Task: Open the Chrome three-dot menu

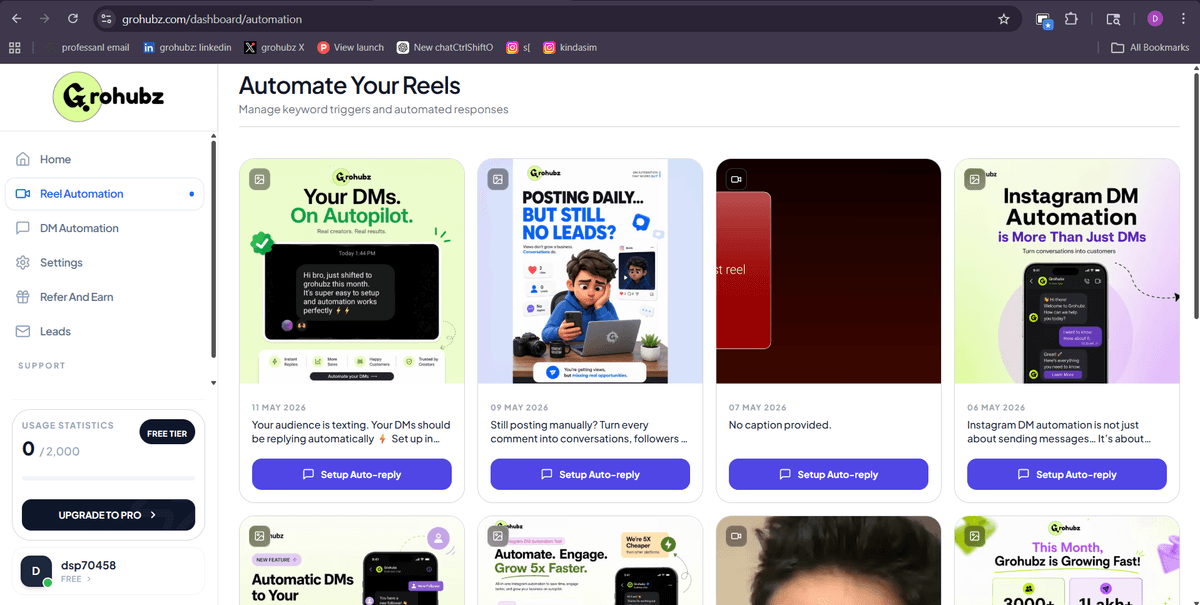Action: pos(1184,18)
